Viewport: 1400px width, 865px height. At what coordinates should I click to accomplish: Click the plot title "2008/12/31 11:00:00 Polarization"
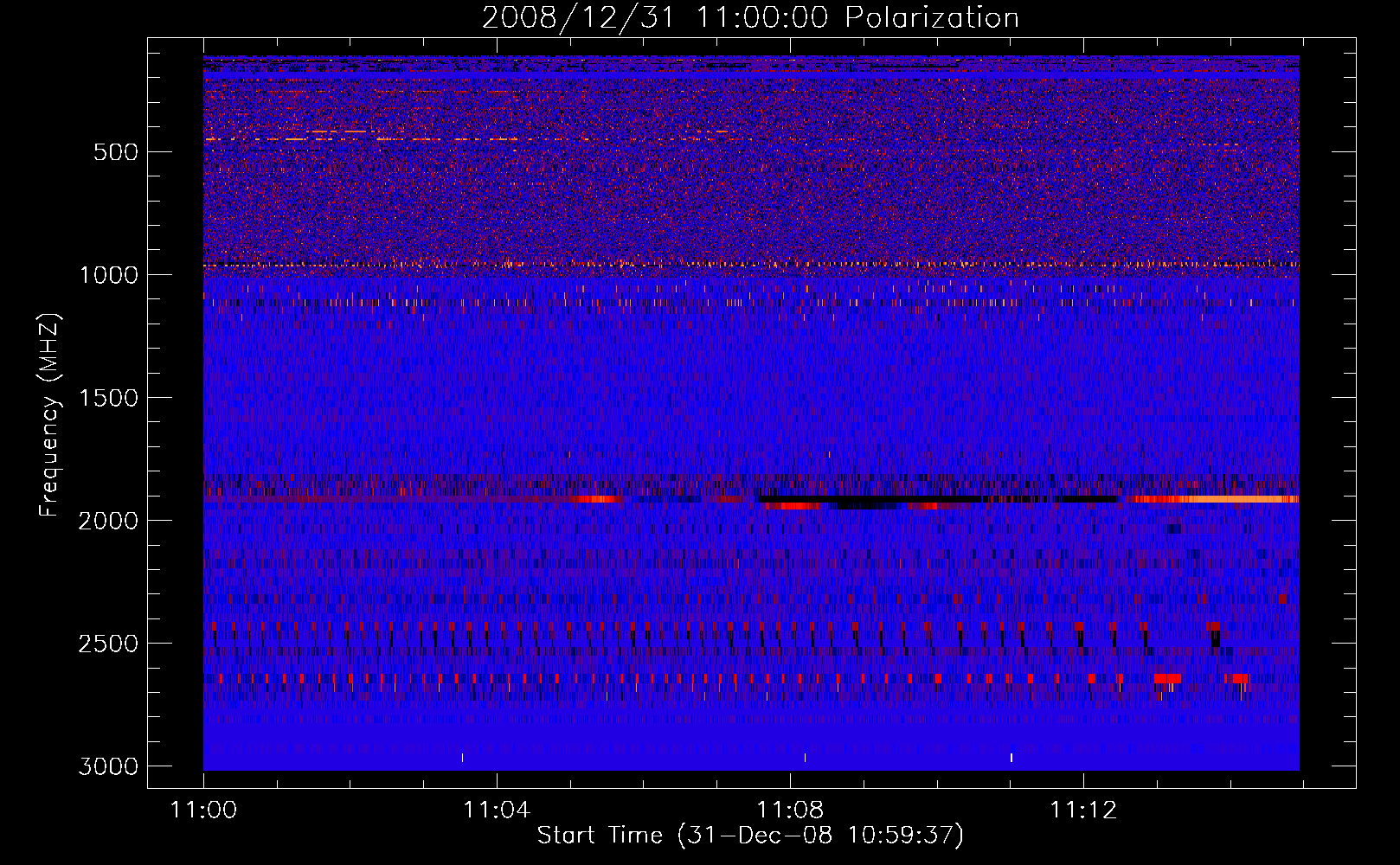pos(750,18)
